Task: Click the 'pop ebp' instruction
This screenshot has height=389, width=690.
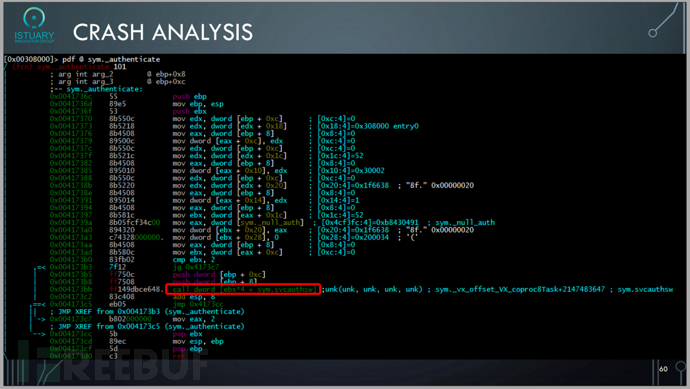Action: 187,349
